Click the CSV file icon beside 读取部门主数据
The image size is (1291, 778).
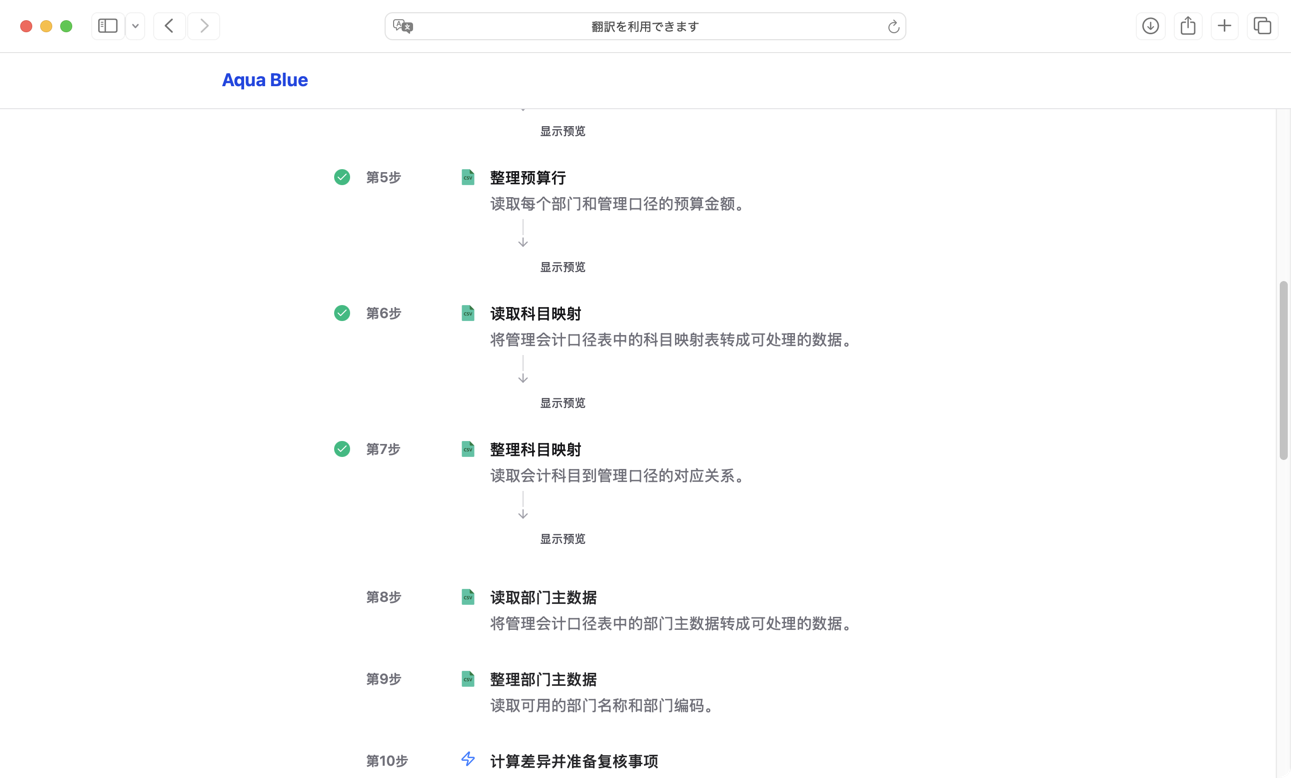point(468,597)
